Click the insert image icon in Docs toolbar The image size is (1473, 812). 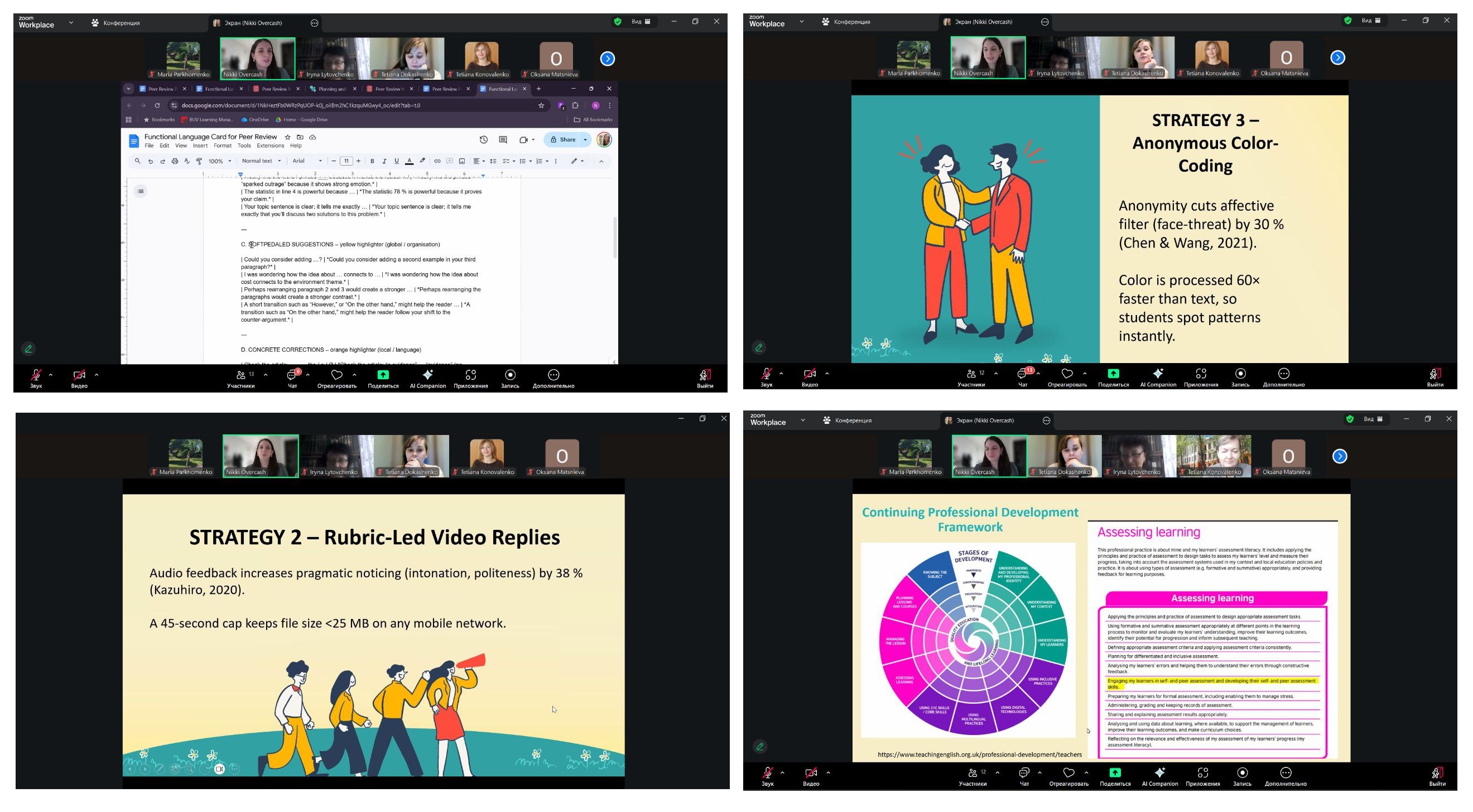point(462,161)
